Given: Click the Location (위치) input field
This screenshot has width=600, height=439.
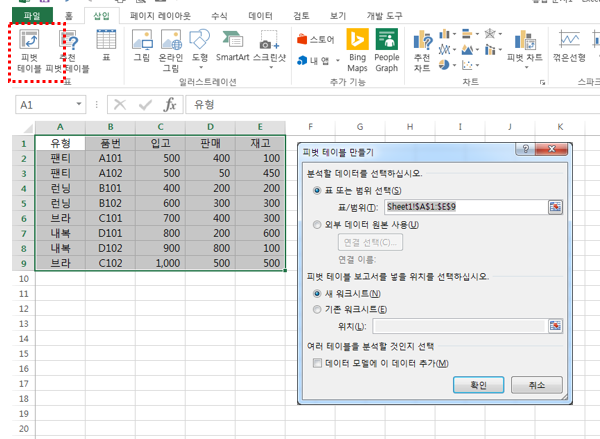Looking at the screenshot, I should click(x=459, y=326).
